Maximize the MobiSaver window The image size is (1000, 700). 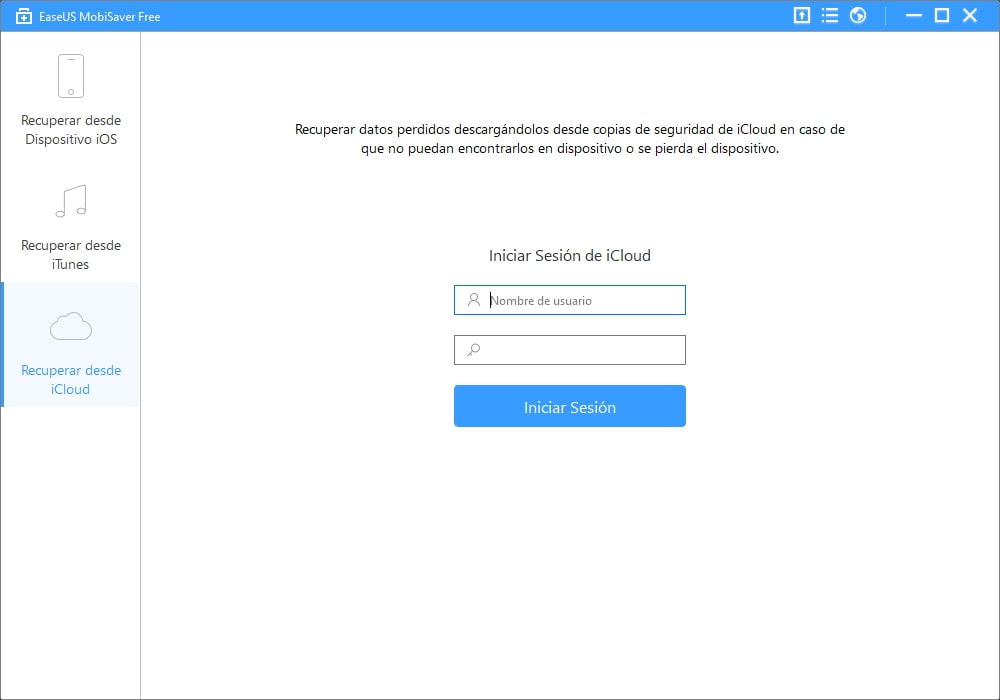(x=942, y=15)
